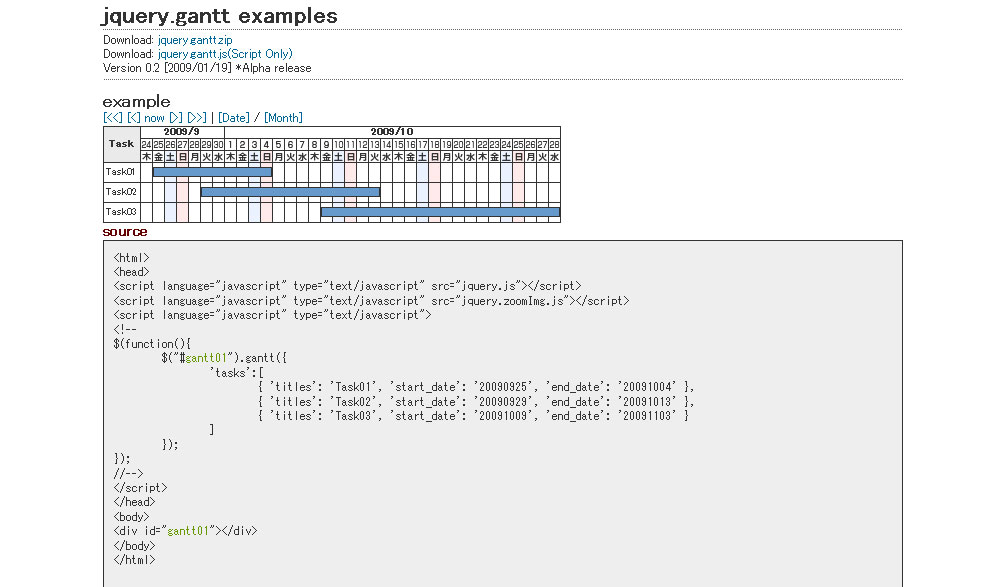The height and width of the screenshot is (587, 1005).
Task: Click the 'source' heading above the code
Action: pos(125,232)
